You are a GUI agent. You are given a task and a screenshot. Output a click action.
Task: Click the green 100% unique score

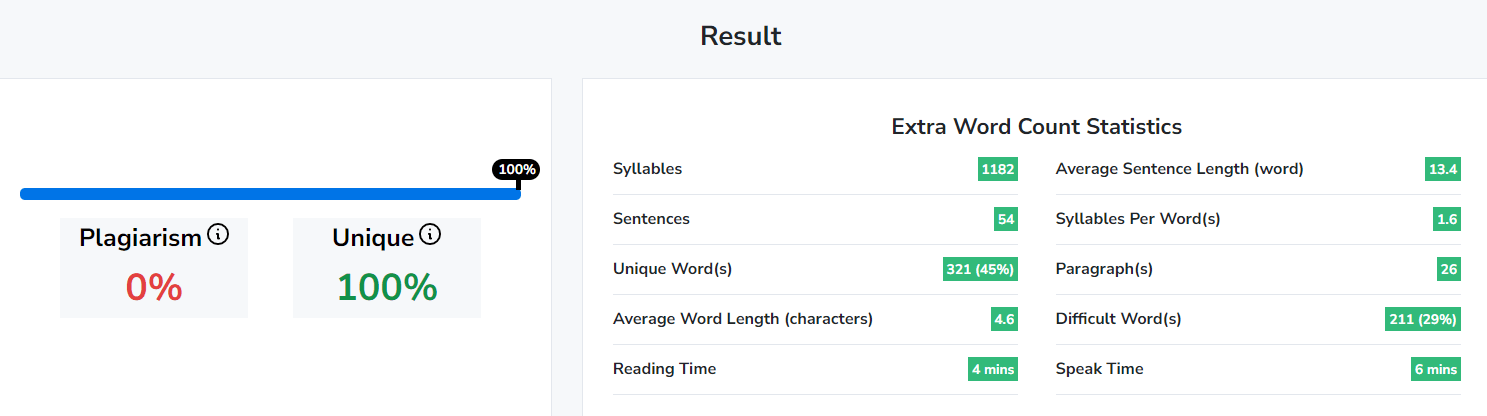[387, 288]
